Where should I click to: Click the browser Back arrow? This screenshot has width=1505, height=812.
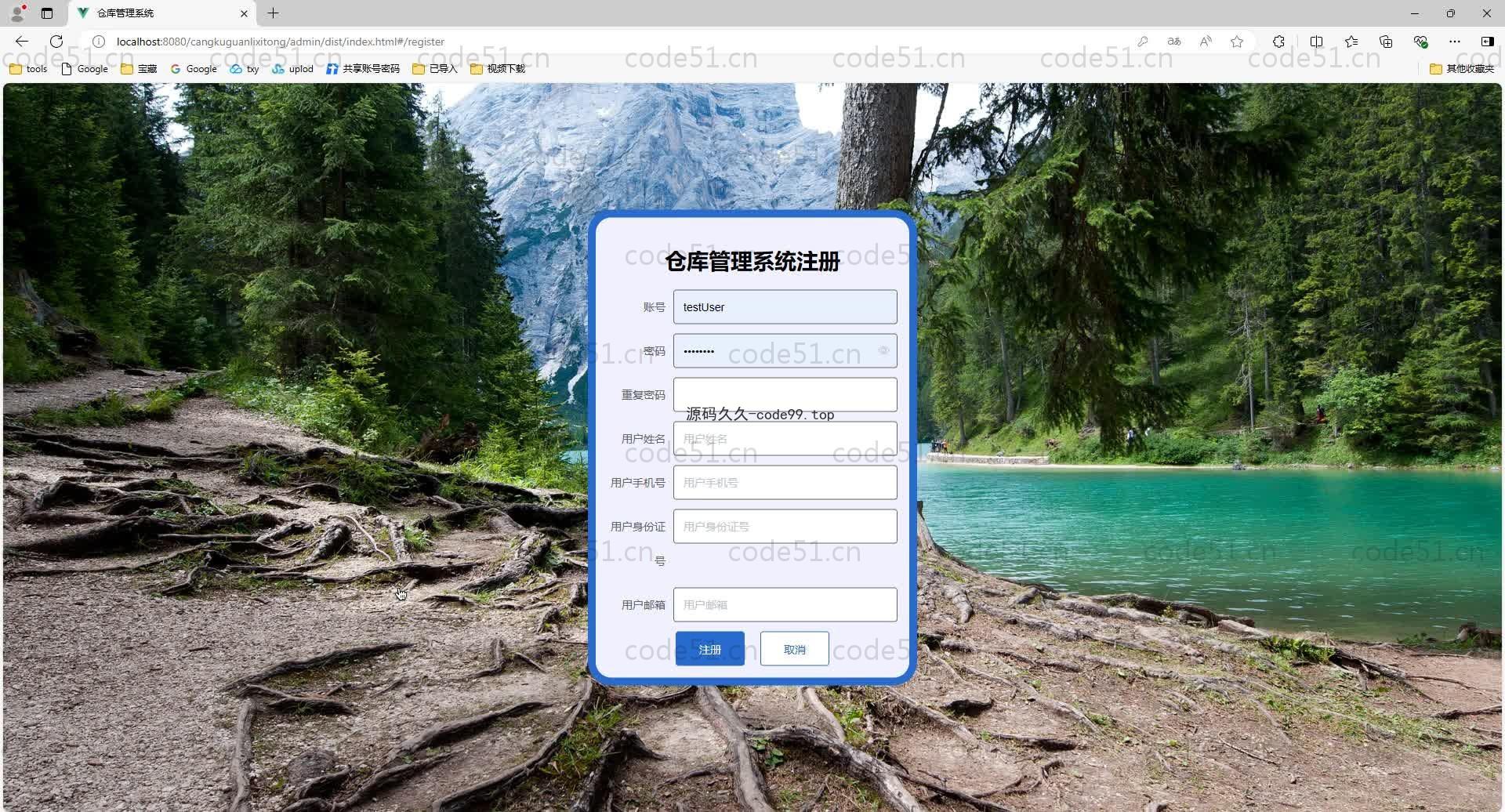point(22,42)
